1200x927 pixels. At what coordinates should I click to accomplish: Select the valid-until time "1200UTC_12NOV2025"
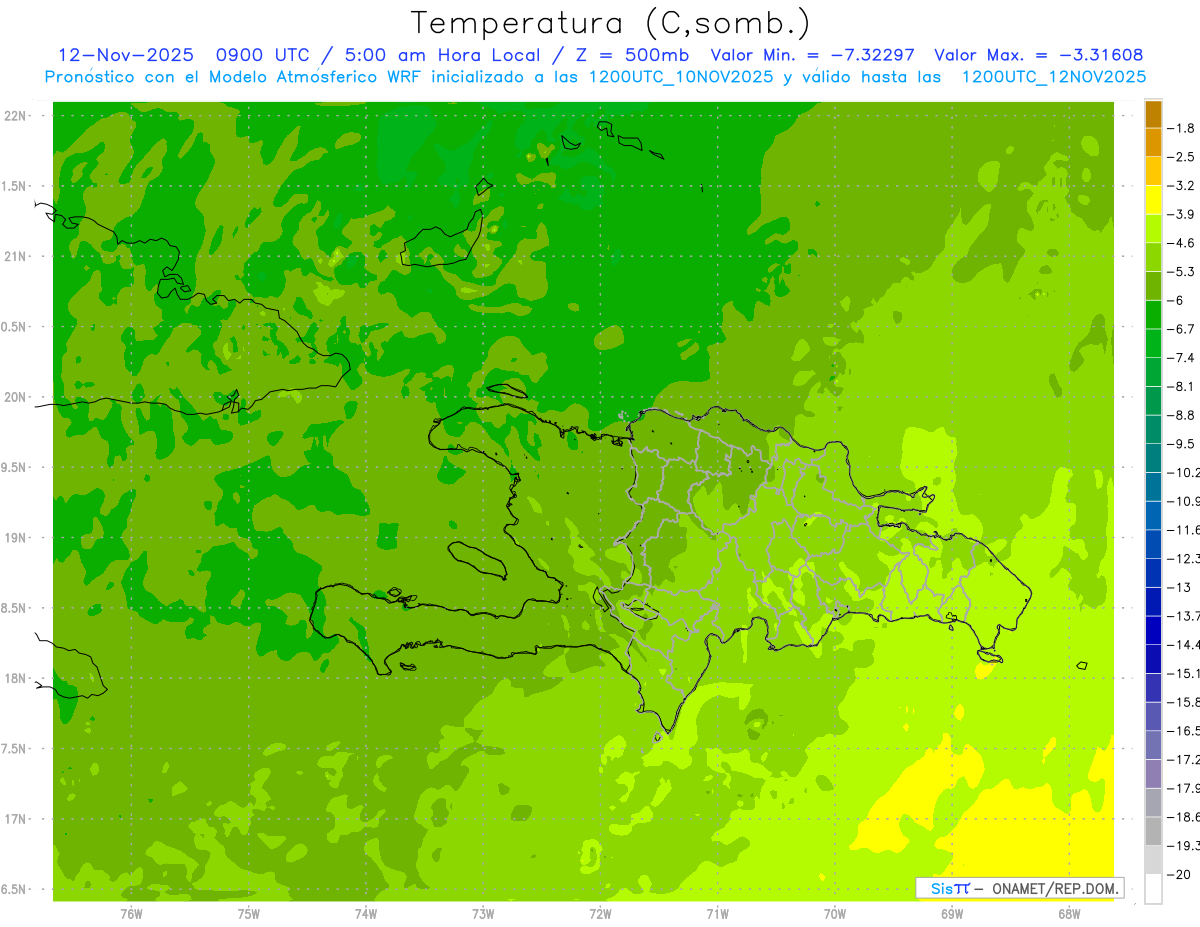click(x=1053, y=77)
